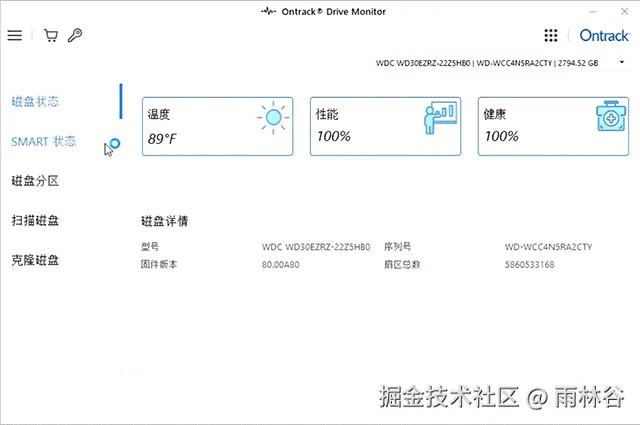Go to the 扫描磁盘 tab

[35, 220]
